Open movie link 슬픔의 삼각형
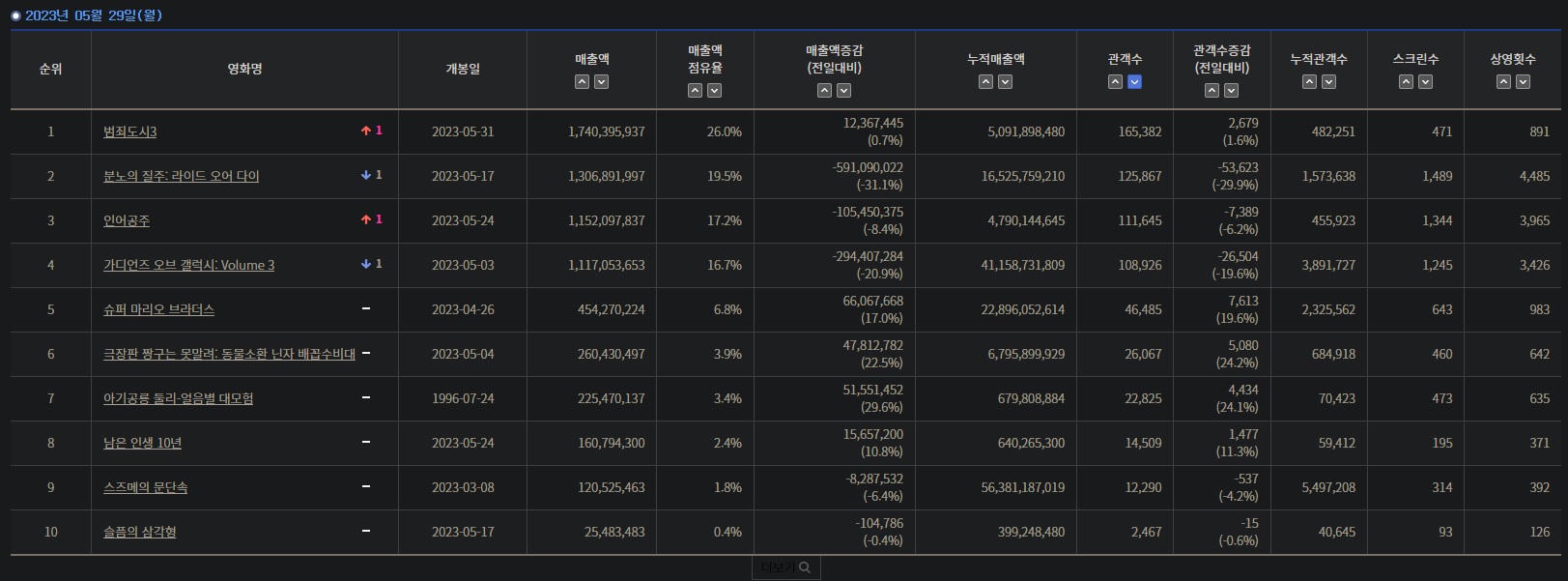Viewport: 1568px width, 581px height. click(139, 532)
